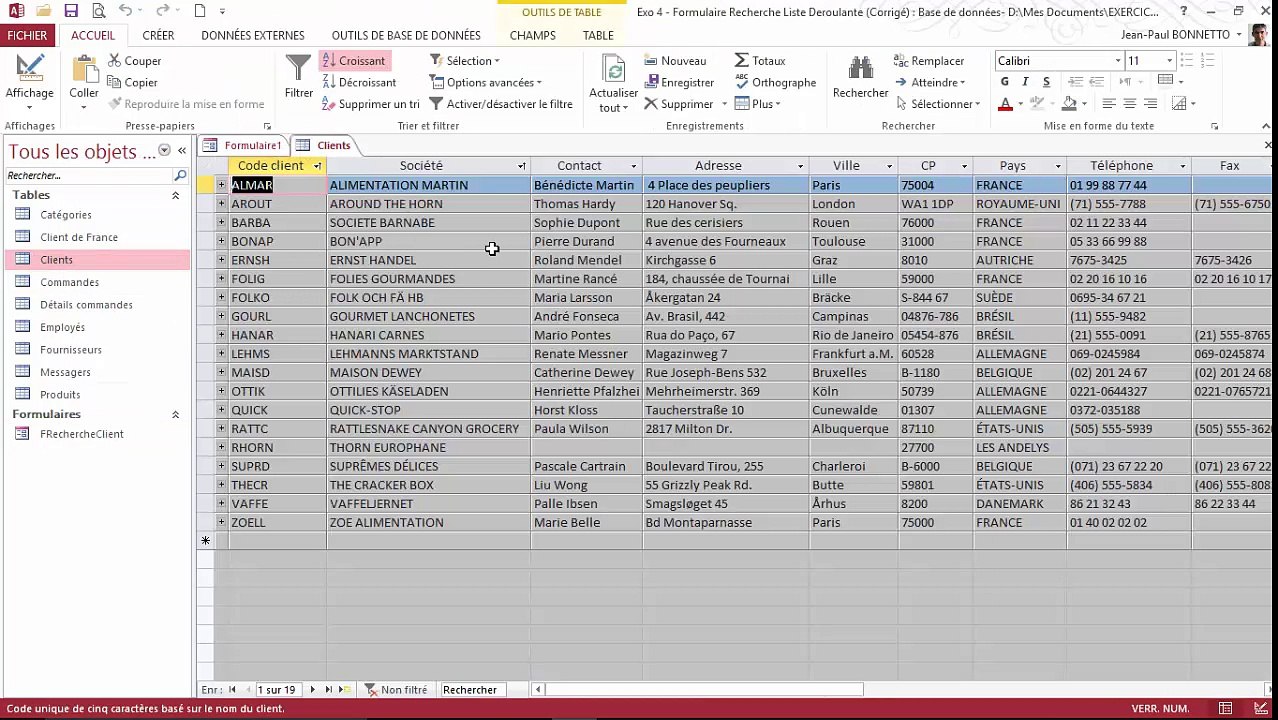1278x720 pixels.
Task: Click the horizontal scrollbar of the datasheet
Action: [x=704, y=690]
